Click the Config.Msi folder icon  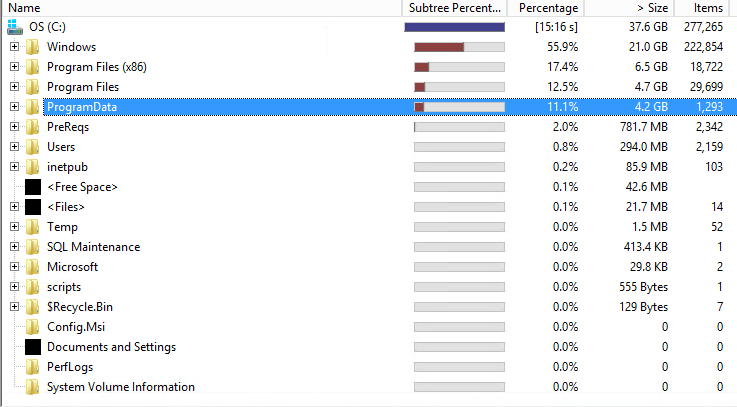(33, 327)
